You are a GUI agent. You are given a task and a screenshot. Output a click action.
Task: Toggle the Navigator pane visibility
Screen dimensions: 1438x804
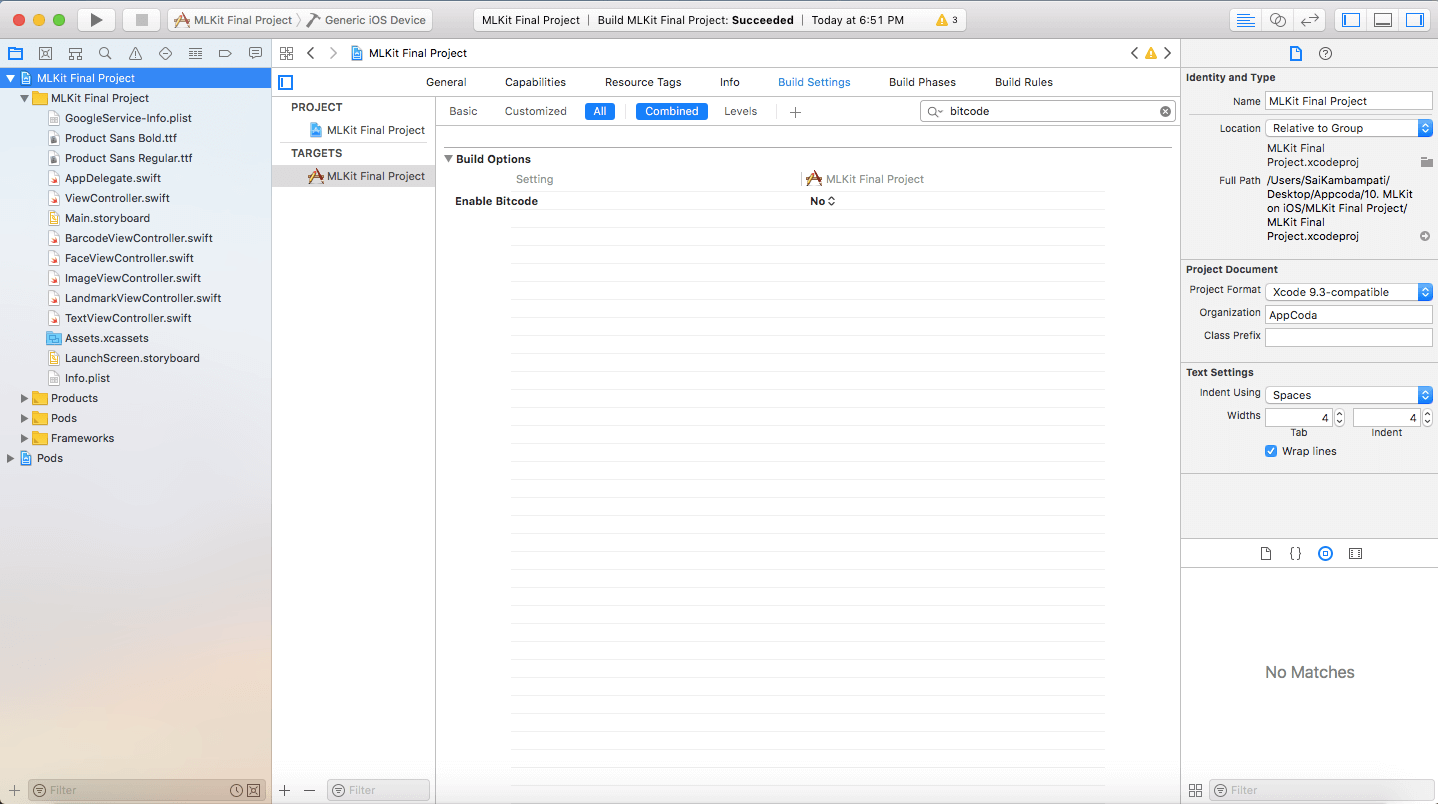tap(1351, 20)
